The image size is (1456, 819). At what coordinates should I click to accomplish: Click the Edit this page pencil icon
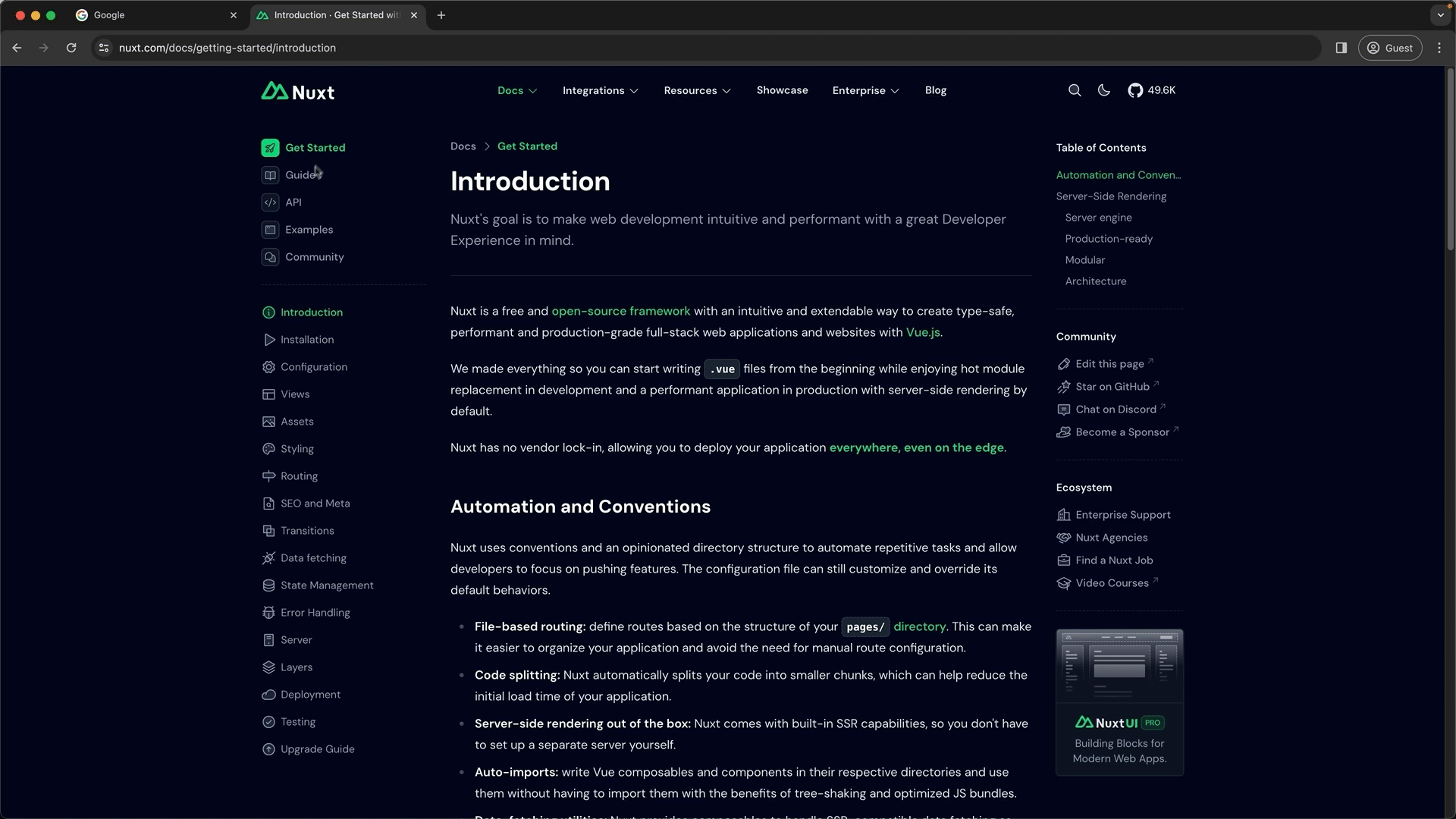pyautogui.click(x=1064, y=364)
